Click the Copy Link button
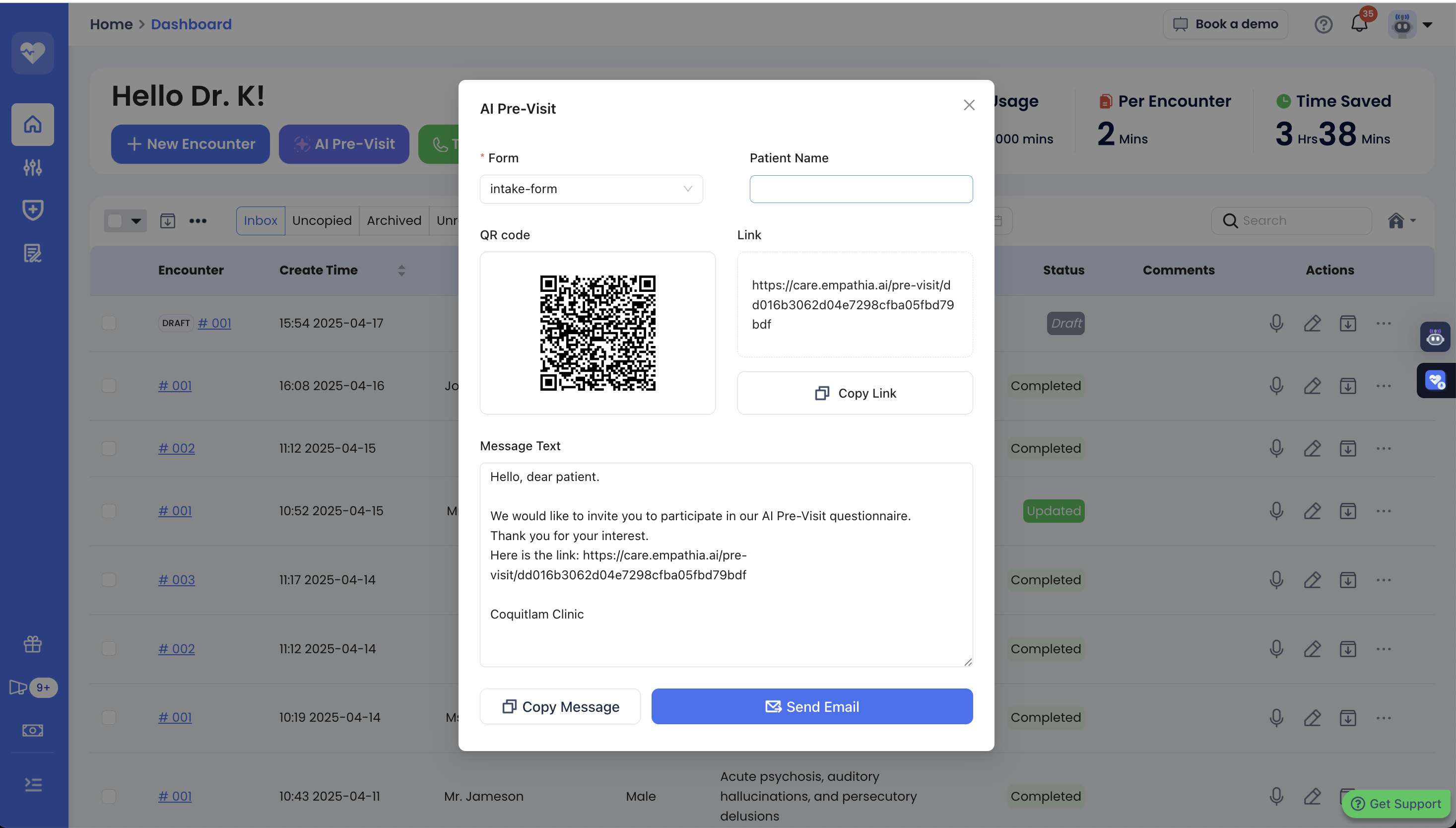Viewport: 1456px width, 828px height. pos(855,393)
